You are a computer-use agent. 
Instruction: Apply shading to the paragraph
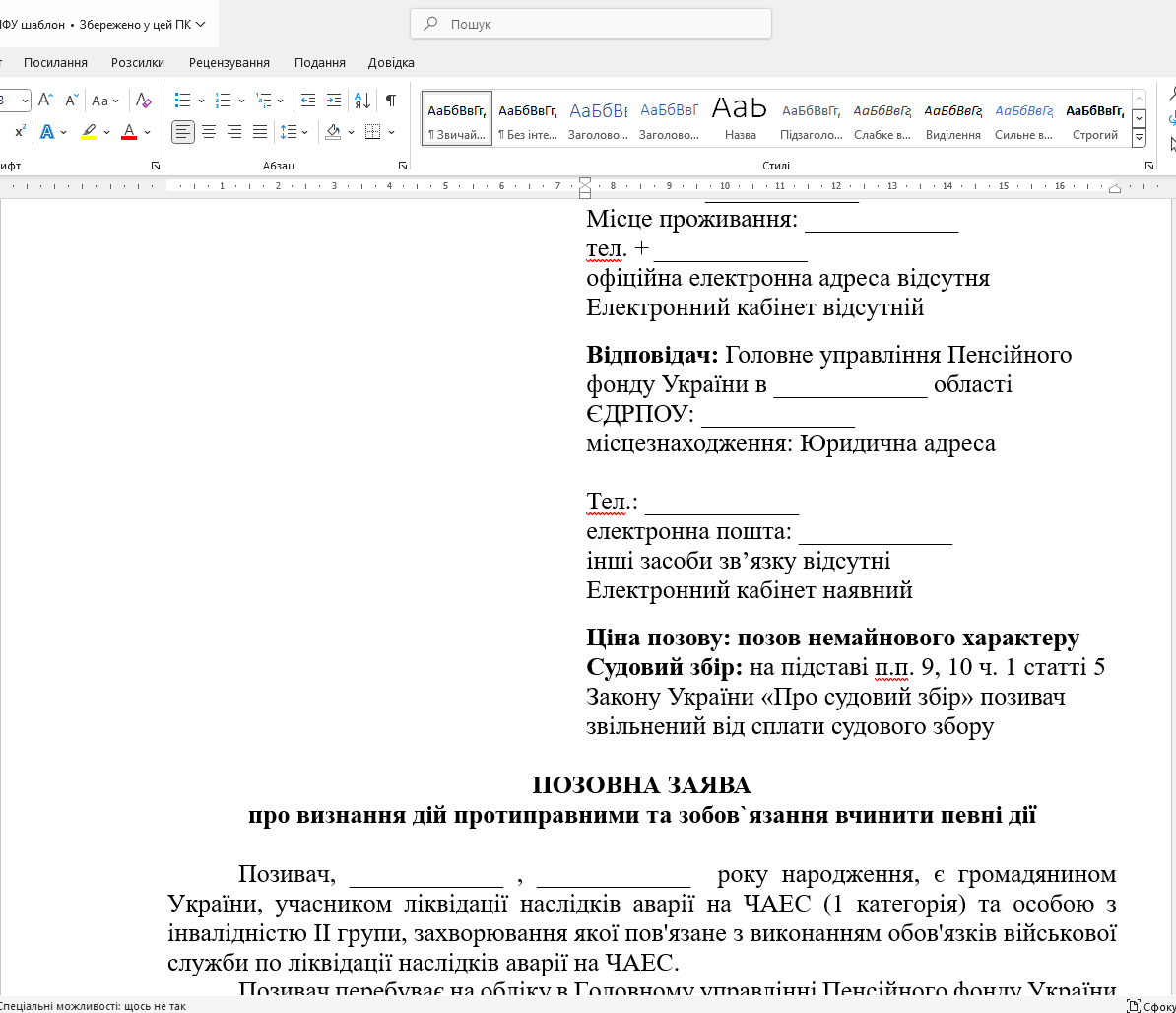(x=333, y=132)
